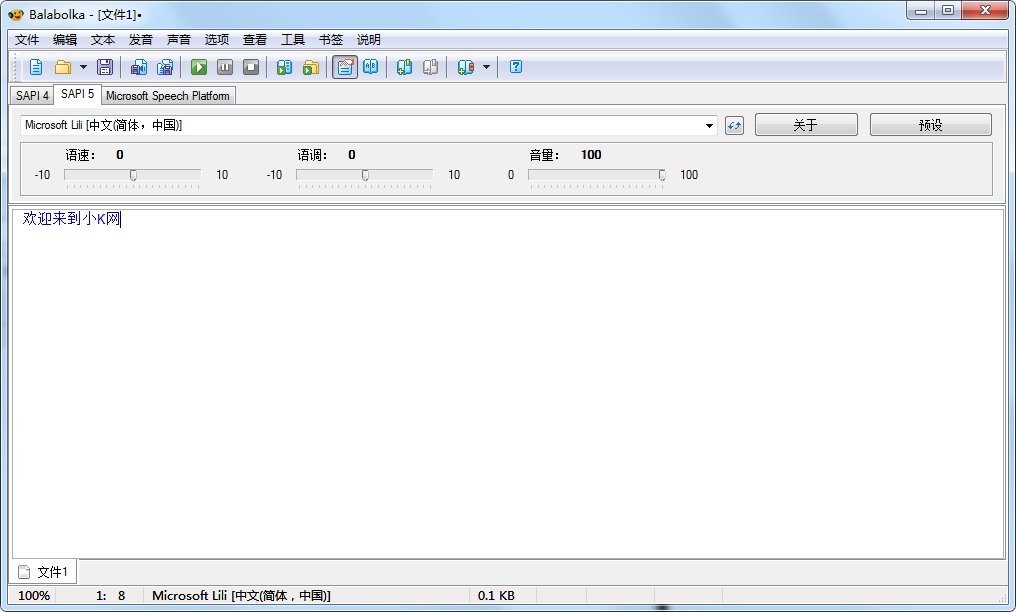
Task: Save the current text file
Action: click(x=104, y=67)
